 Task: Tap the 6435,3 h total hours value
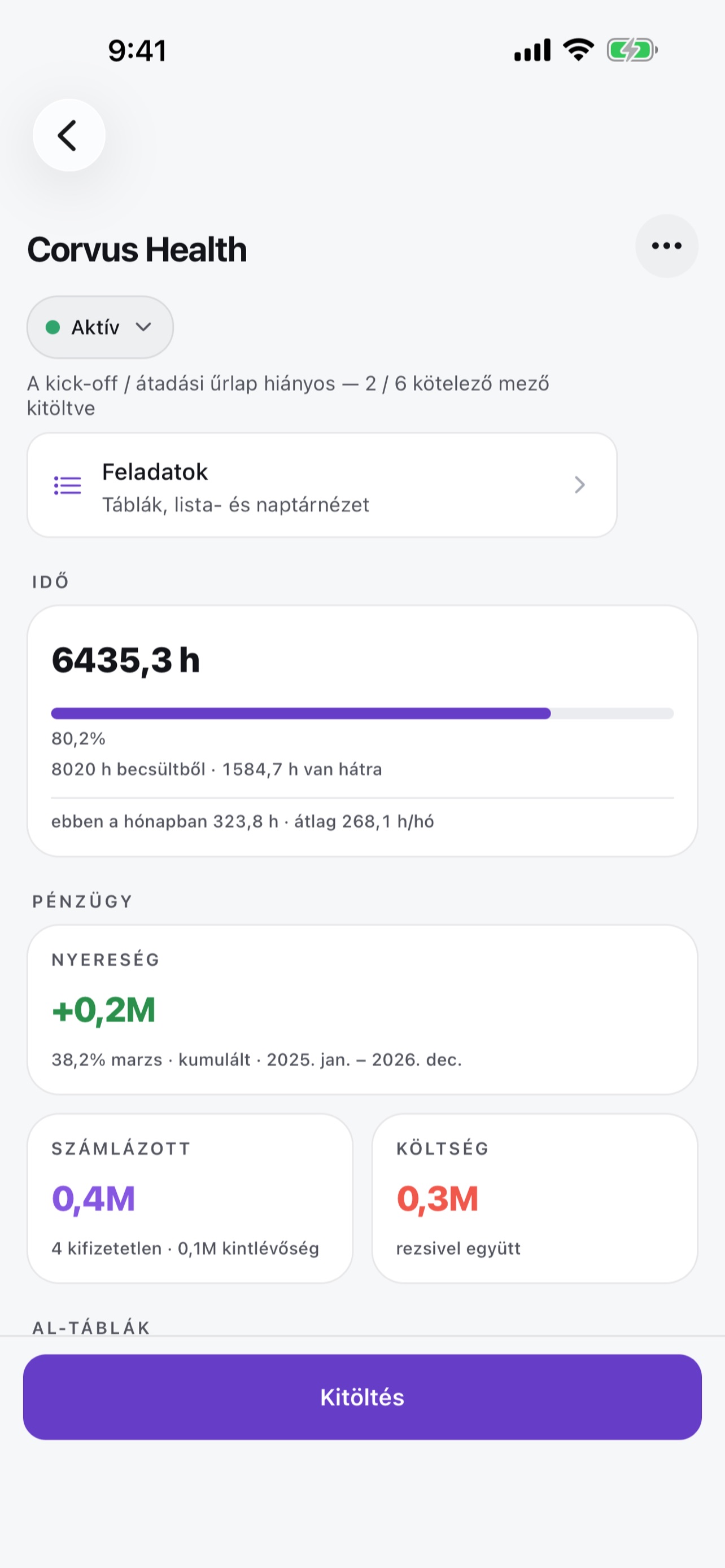pyautogui.click(x=126, y=660)
